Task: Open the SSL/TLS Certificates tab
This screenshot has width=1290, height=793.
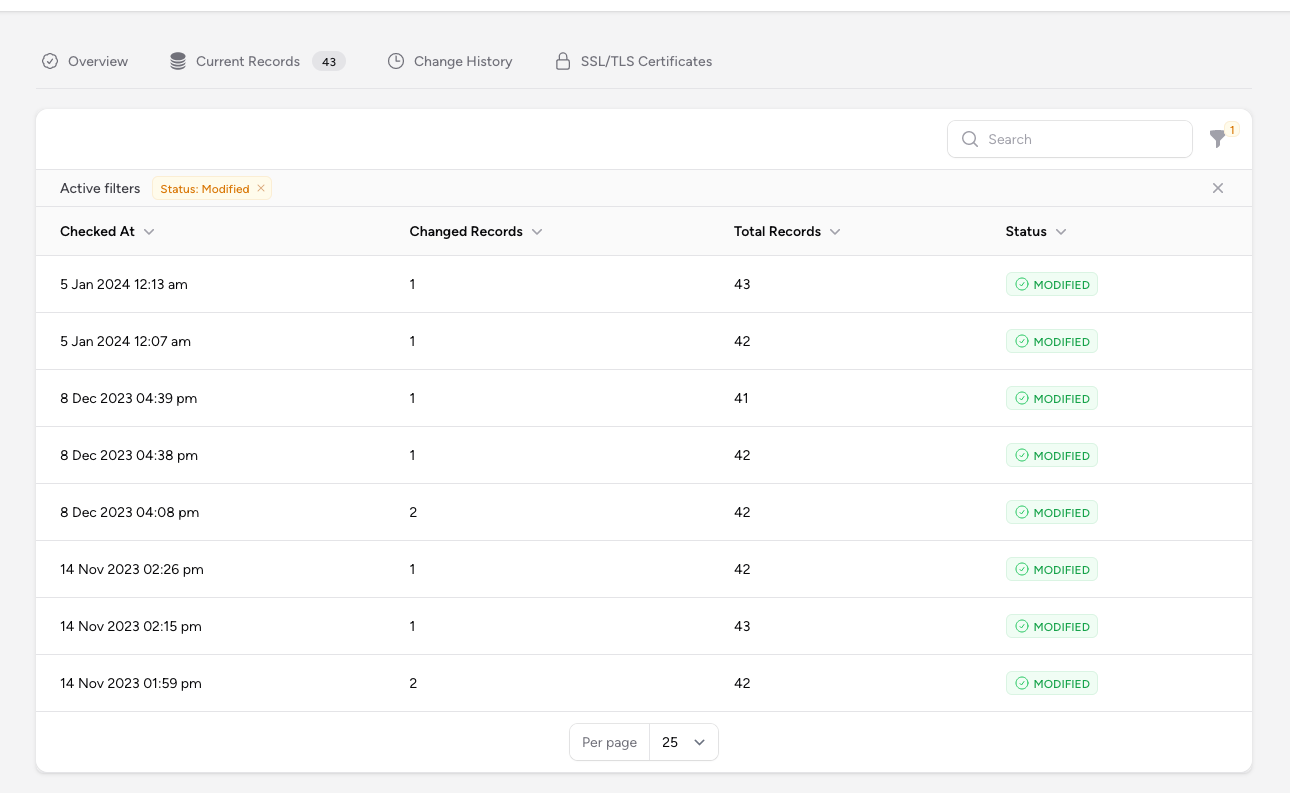Action: point(646,61)
